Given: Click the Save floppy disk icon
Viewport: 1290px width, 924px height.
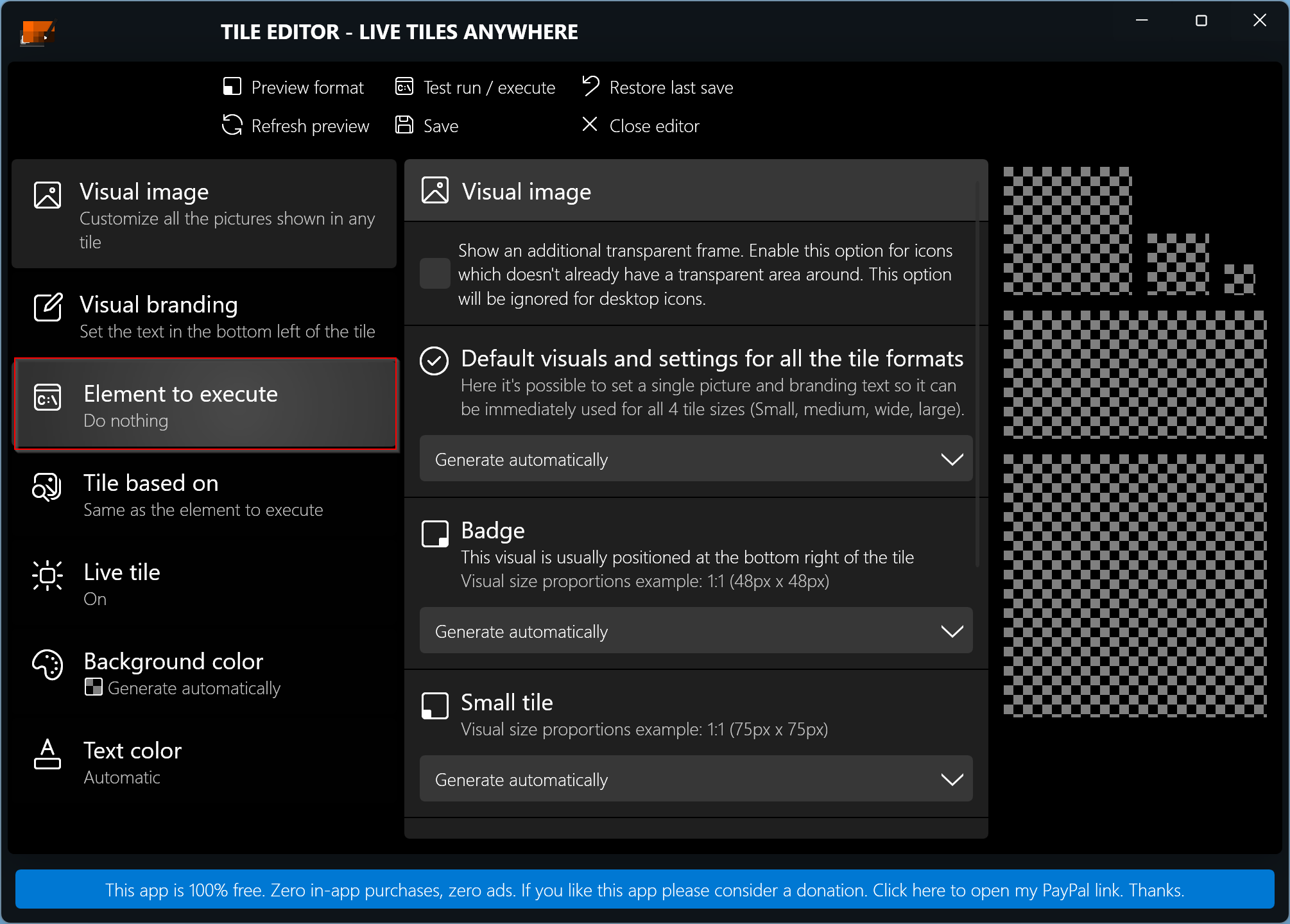Looking at the screenshot, I should click(404, 124).
